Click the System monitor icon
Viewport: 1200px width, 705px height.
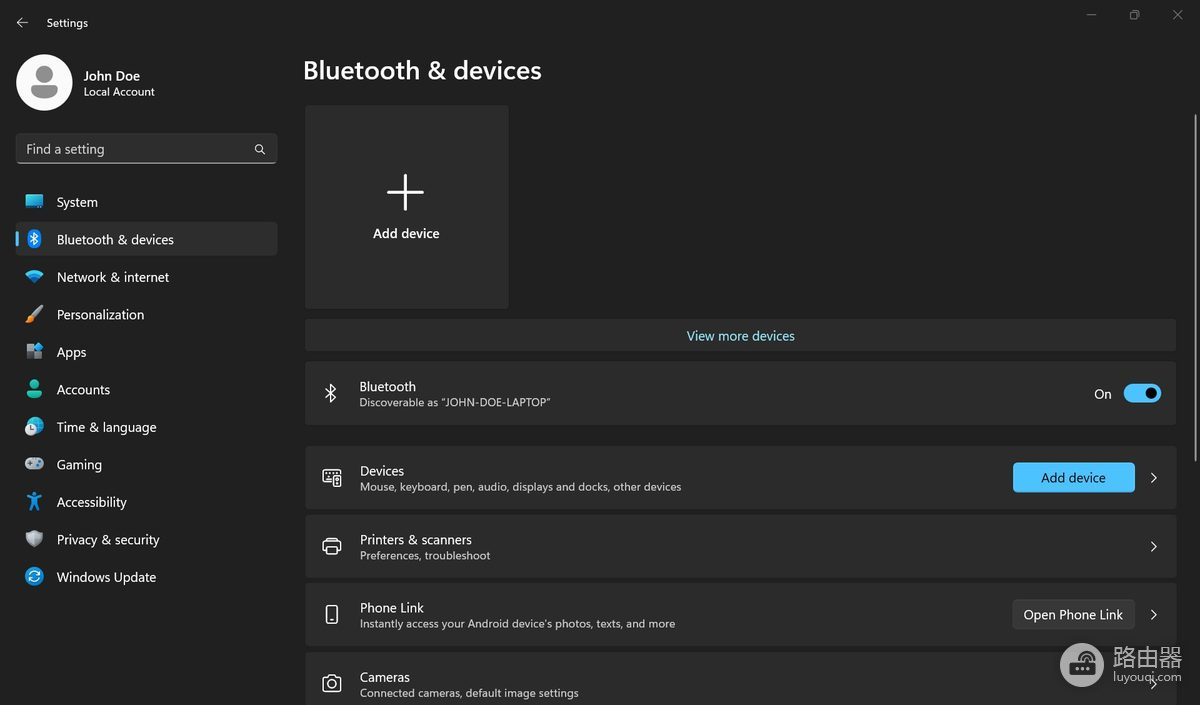pos(34,201)
